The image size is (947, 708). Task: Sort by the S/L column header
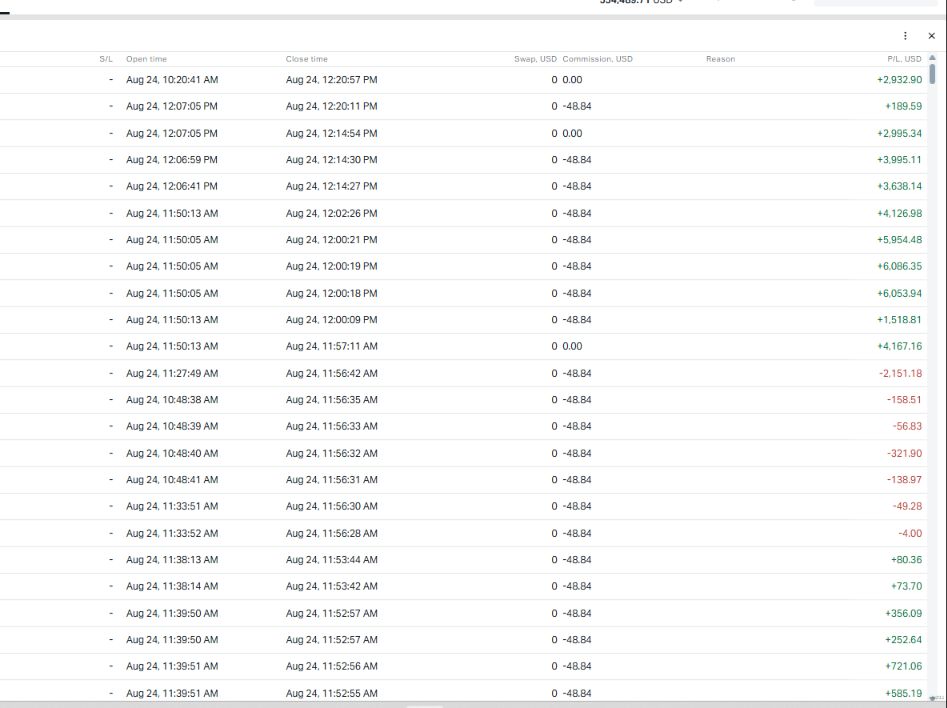[106, 59]
